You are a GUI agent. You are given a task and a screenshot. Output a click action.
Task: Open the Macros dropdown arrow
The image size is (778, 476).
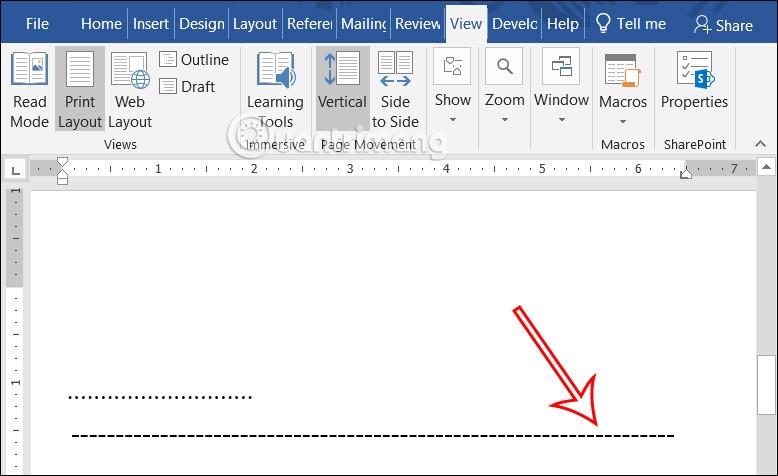click(622, 121)
